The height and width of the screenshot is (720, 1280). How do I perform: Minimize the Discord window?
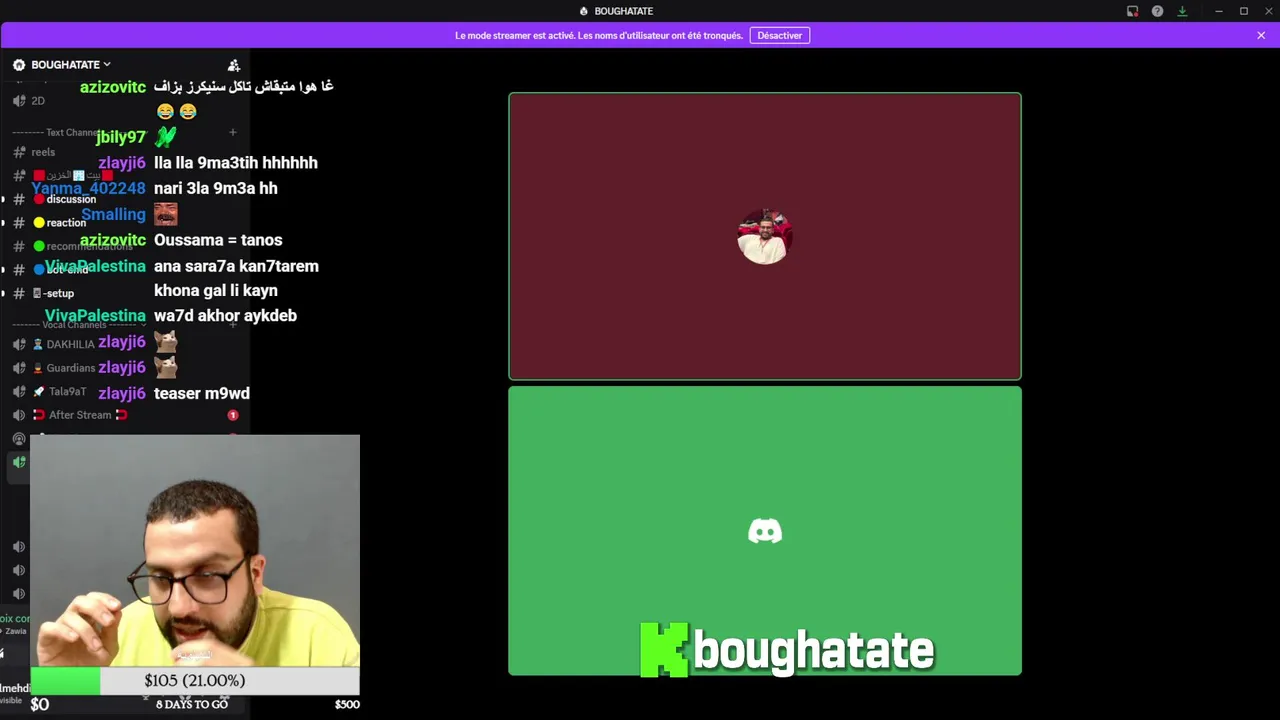pos(1218,11)
